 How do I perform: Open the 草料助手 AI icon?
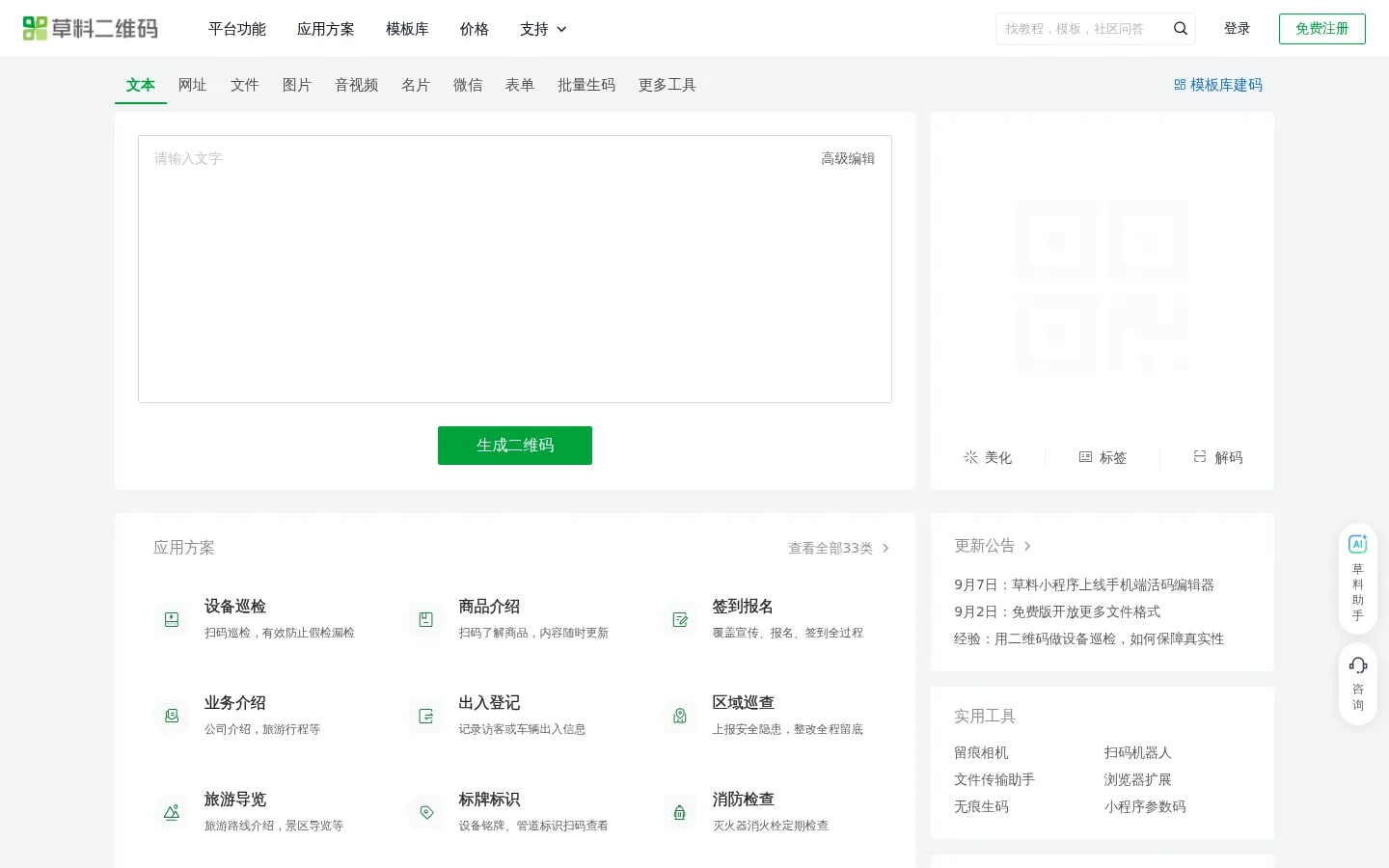1358,544
